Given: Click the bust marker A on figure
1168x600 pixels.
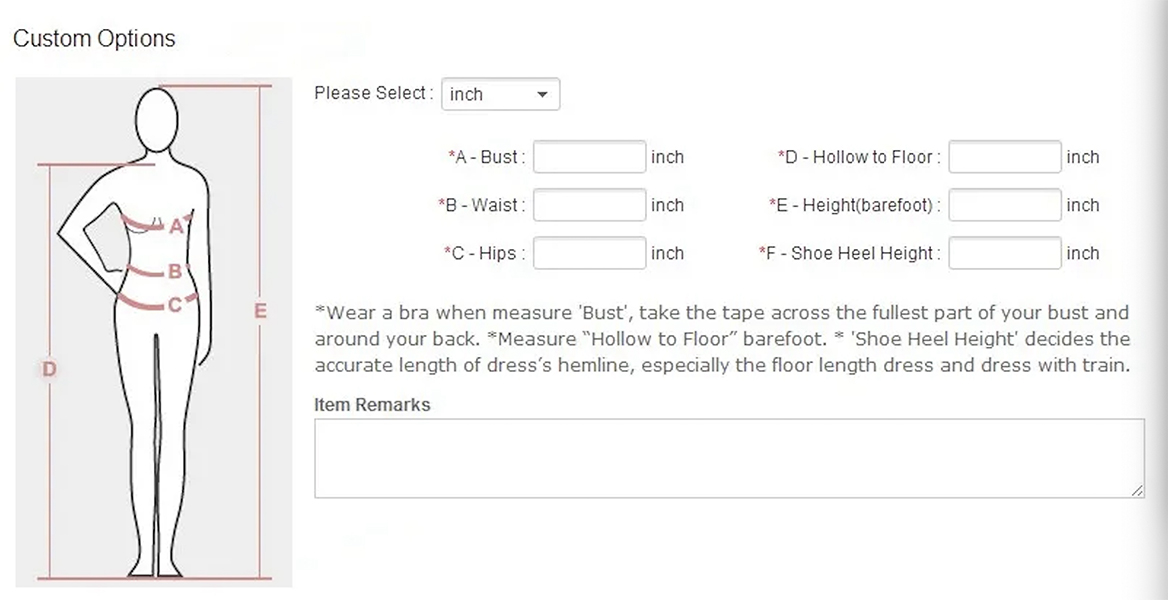Looking at the screenshot, I should pyautogui.click(x=176, y=226).
